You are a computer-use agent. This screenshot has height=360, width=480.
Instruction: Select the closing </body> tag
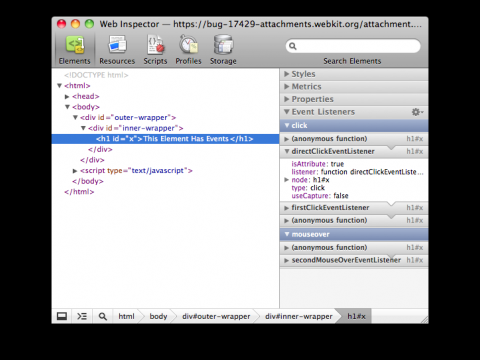click(88, 181)
